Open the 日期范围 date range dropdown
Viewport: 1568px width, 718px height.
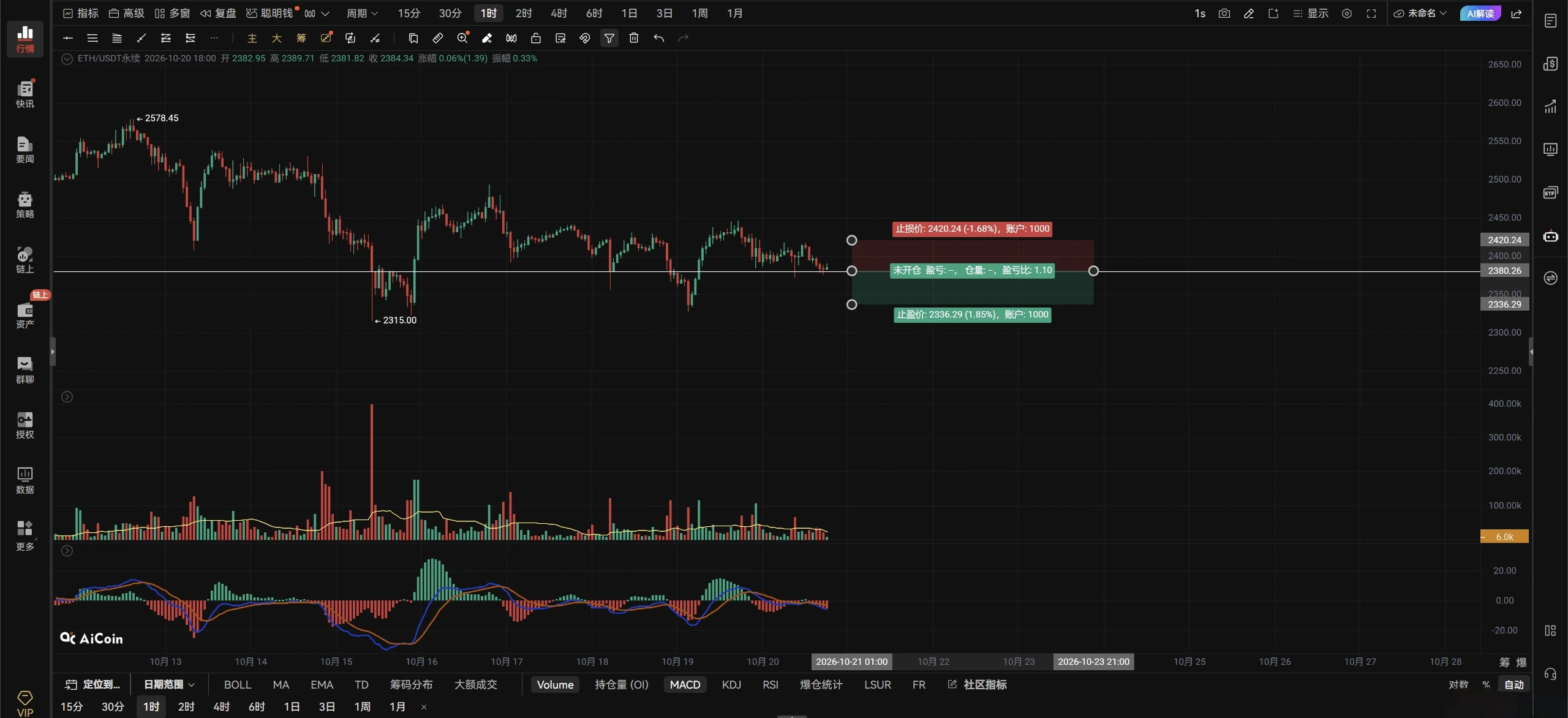click(169, 684)
